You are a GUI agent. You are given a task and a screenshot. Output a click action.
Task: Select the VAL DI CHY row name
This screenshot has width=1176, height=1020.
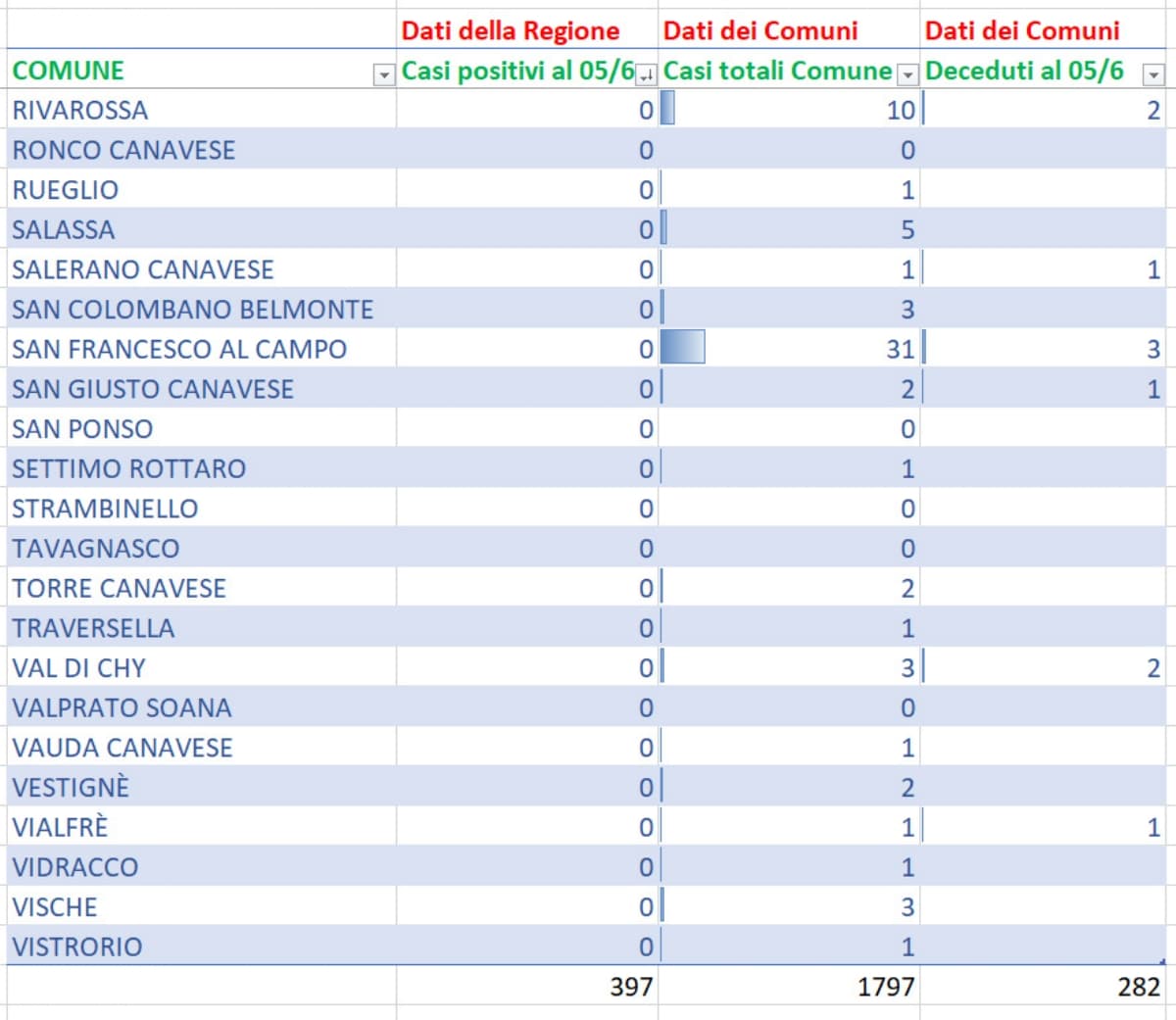(201, 668)
